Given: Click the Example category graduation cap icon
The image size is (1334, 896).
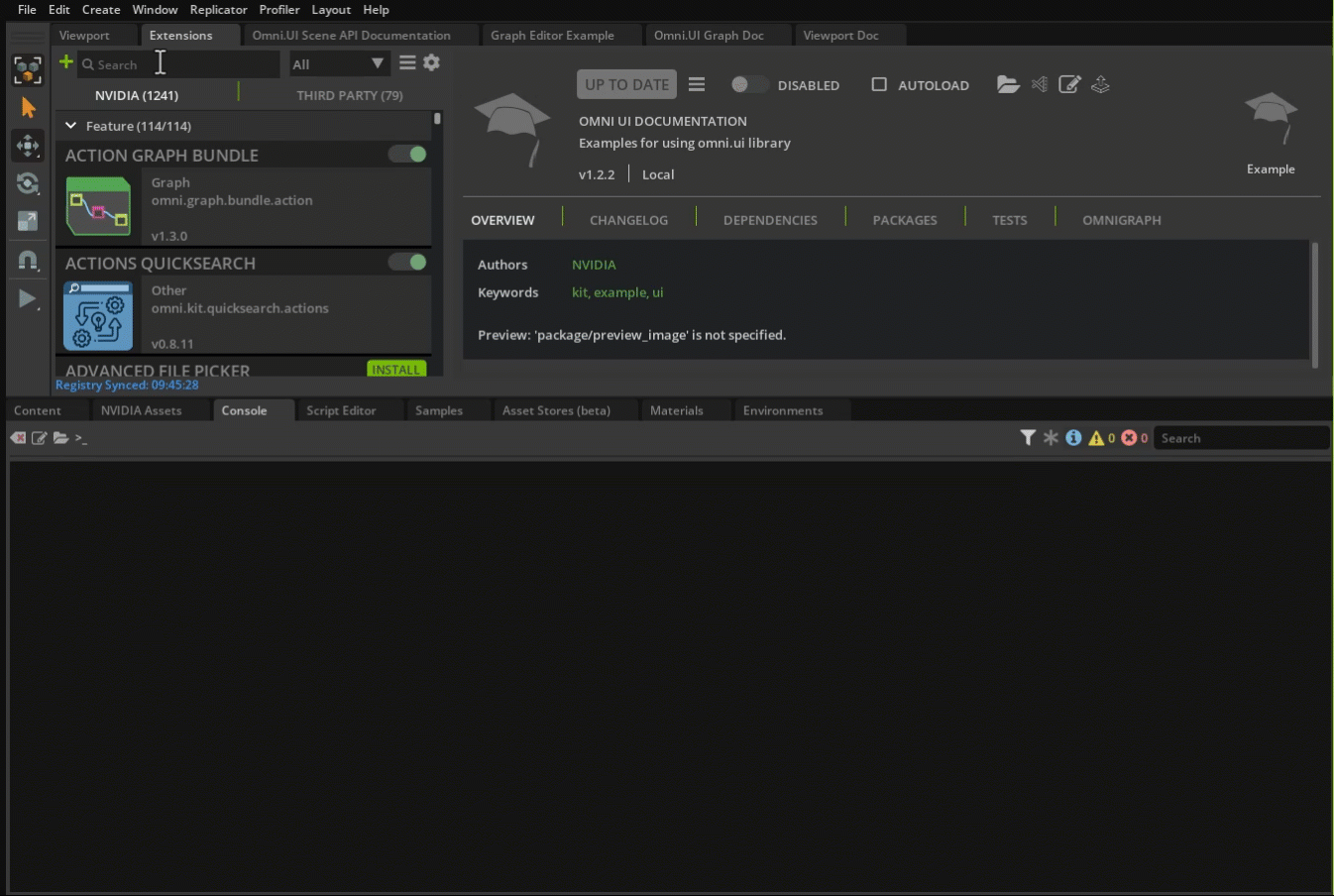Looking at the screenshot, I should tap(1271, 117).
